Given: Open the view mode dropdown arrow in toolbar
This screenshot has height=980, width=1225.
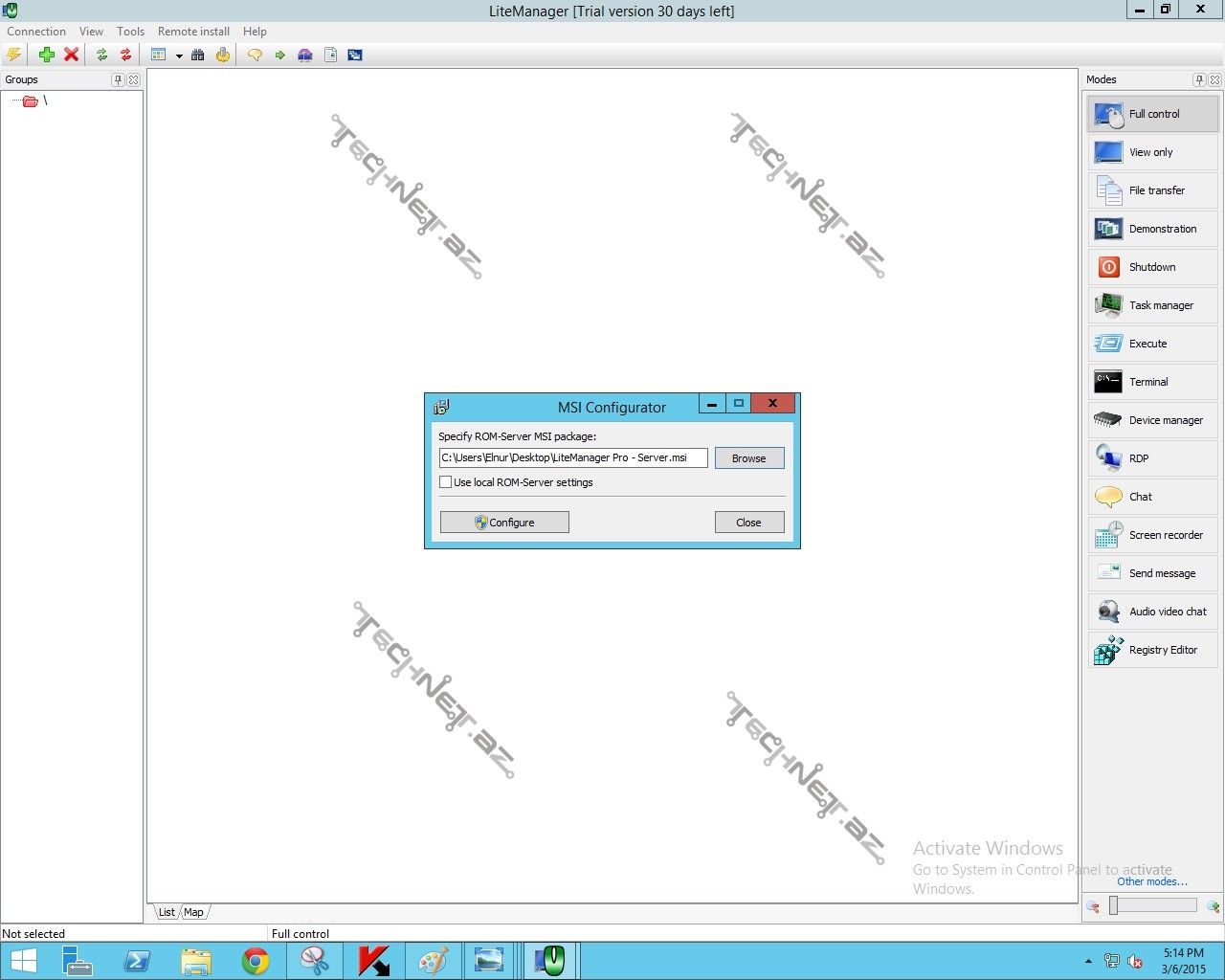Looking at the screenshot, I should pos(179,56).
